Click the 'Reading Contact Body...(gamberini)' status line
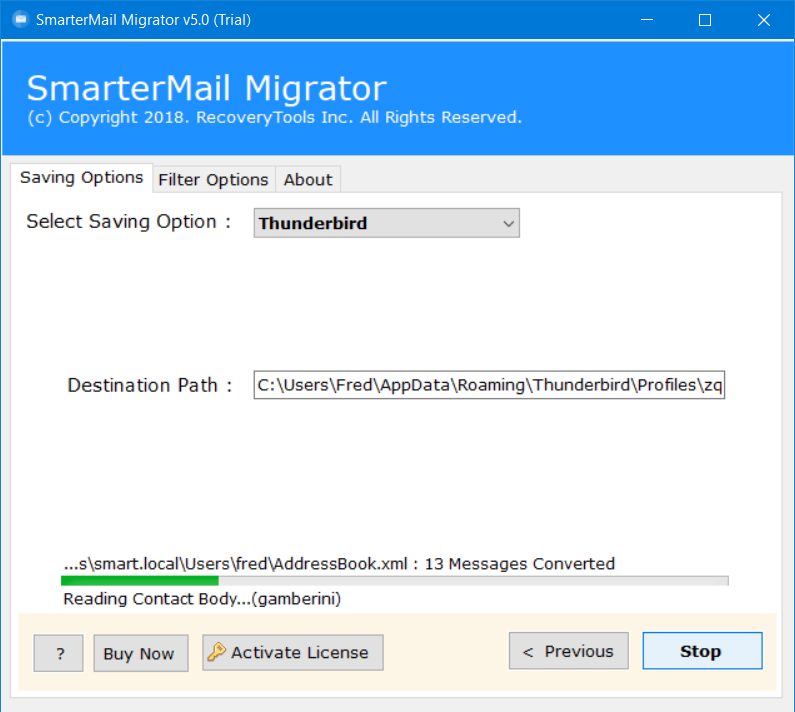This screenshot has width=795, height=712. click(x=202, y=599)
